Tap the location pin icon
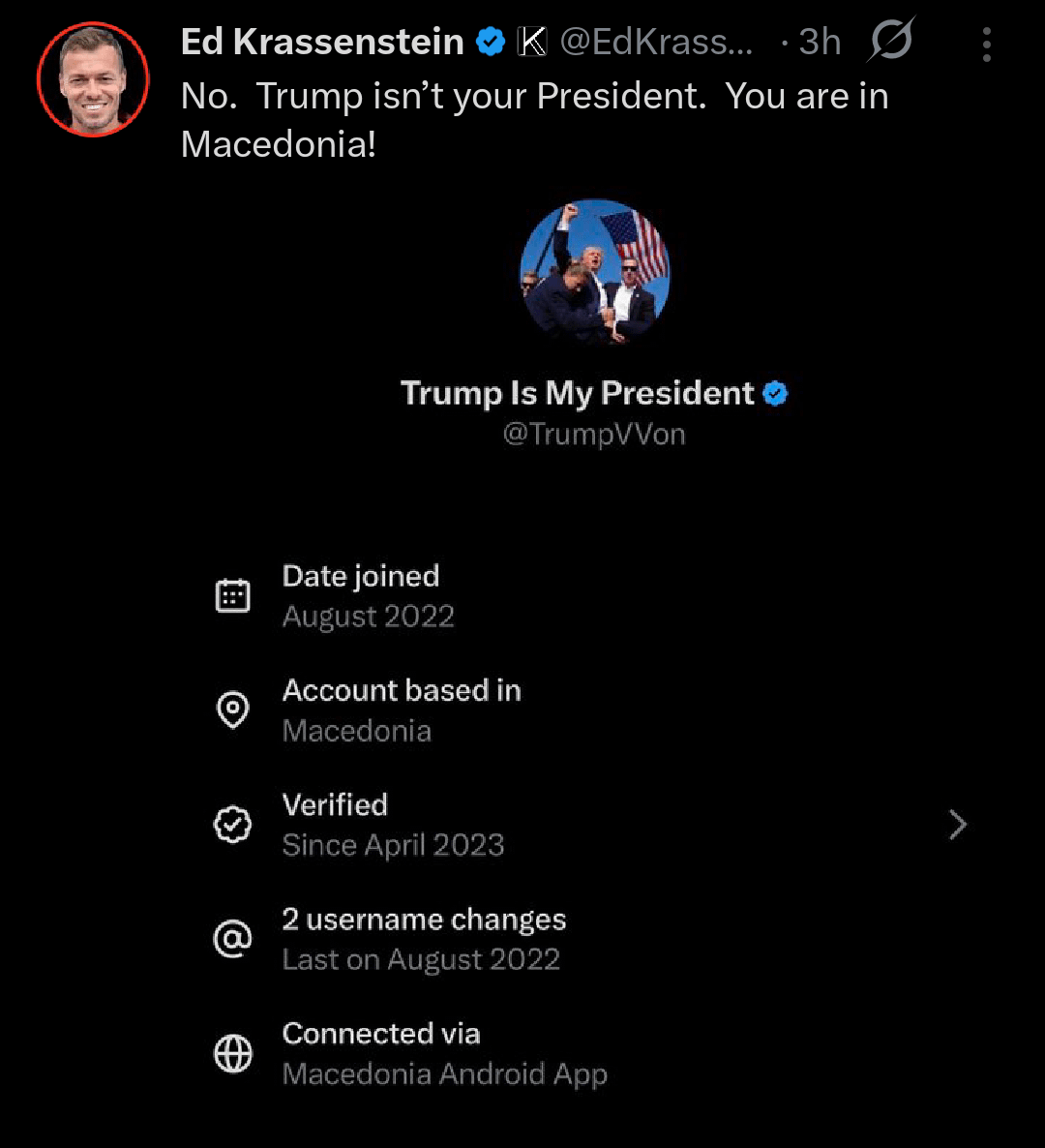 [x=232, y=710]
